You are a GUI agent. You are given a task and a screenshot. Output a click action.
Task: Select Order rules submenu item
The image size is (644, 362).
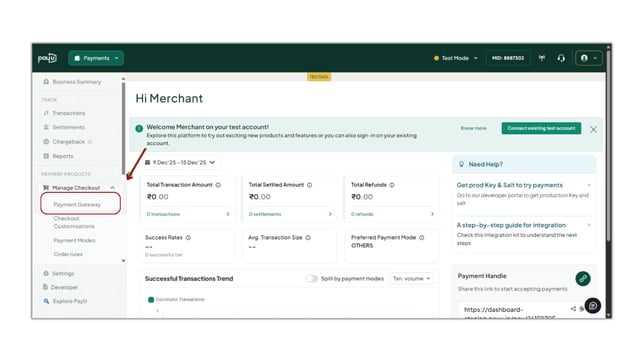click(x=68, y=254)
